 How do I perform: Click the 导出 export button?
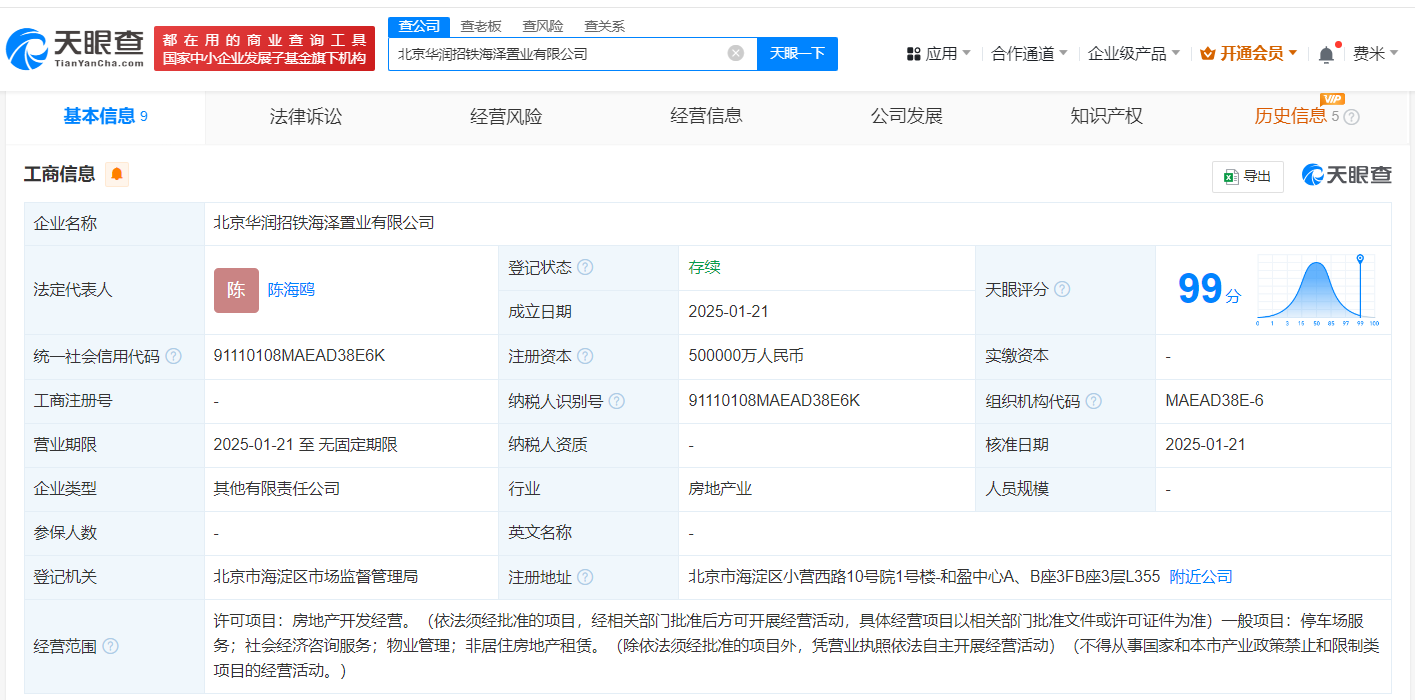[x=1247, y=177]
